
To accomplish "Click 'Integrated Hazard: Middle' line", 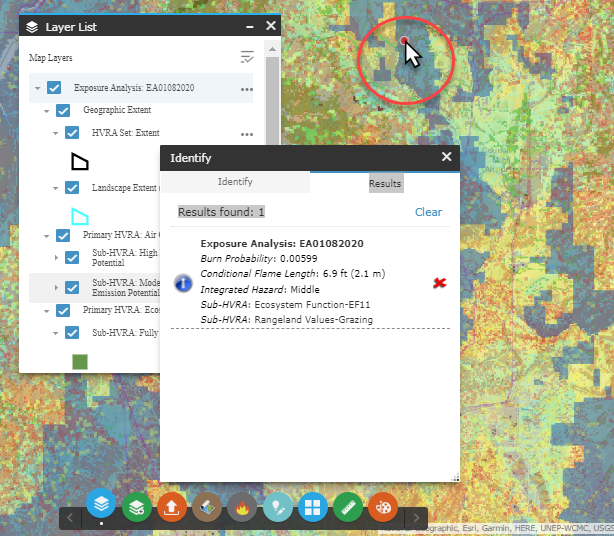I will (260, 289).
